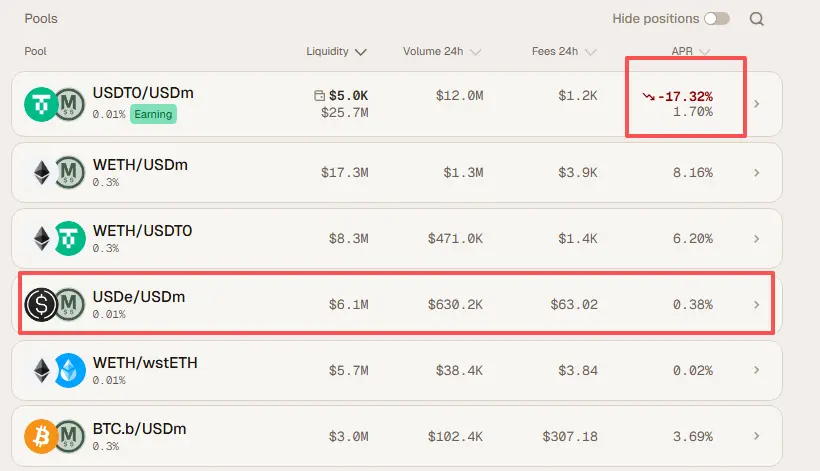
Task: Click the position icon beside $5.0K
Action: coord(319,96)
